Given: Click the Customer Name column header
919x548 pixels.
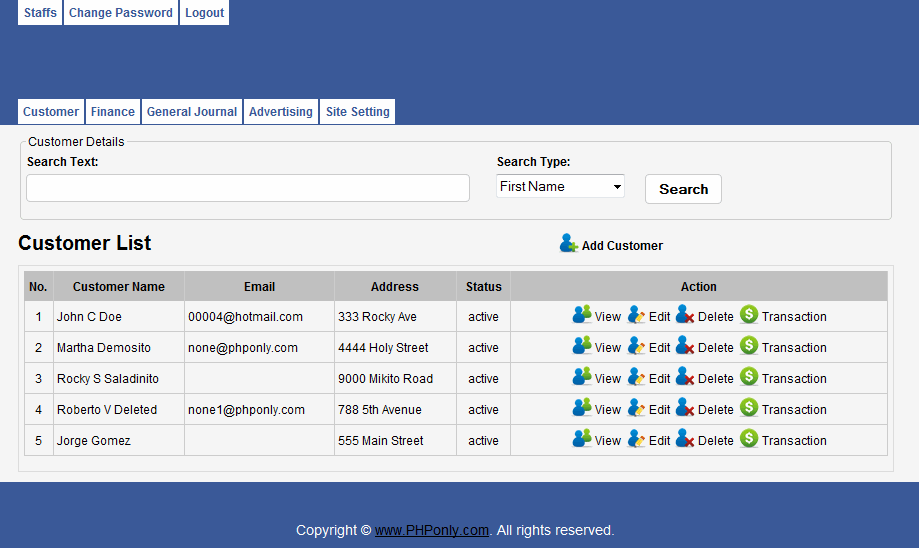Looking at the screenshot, I should pos(119,287).
